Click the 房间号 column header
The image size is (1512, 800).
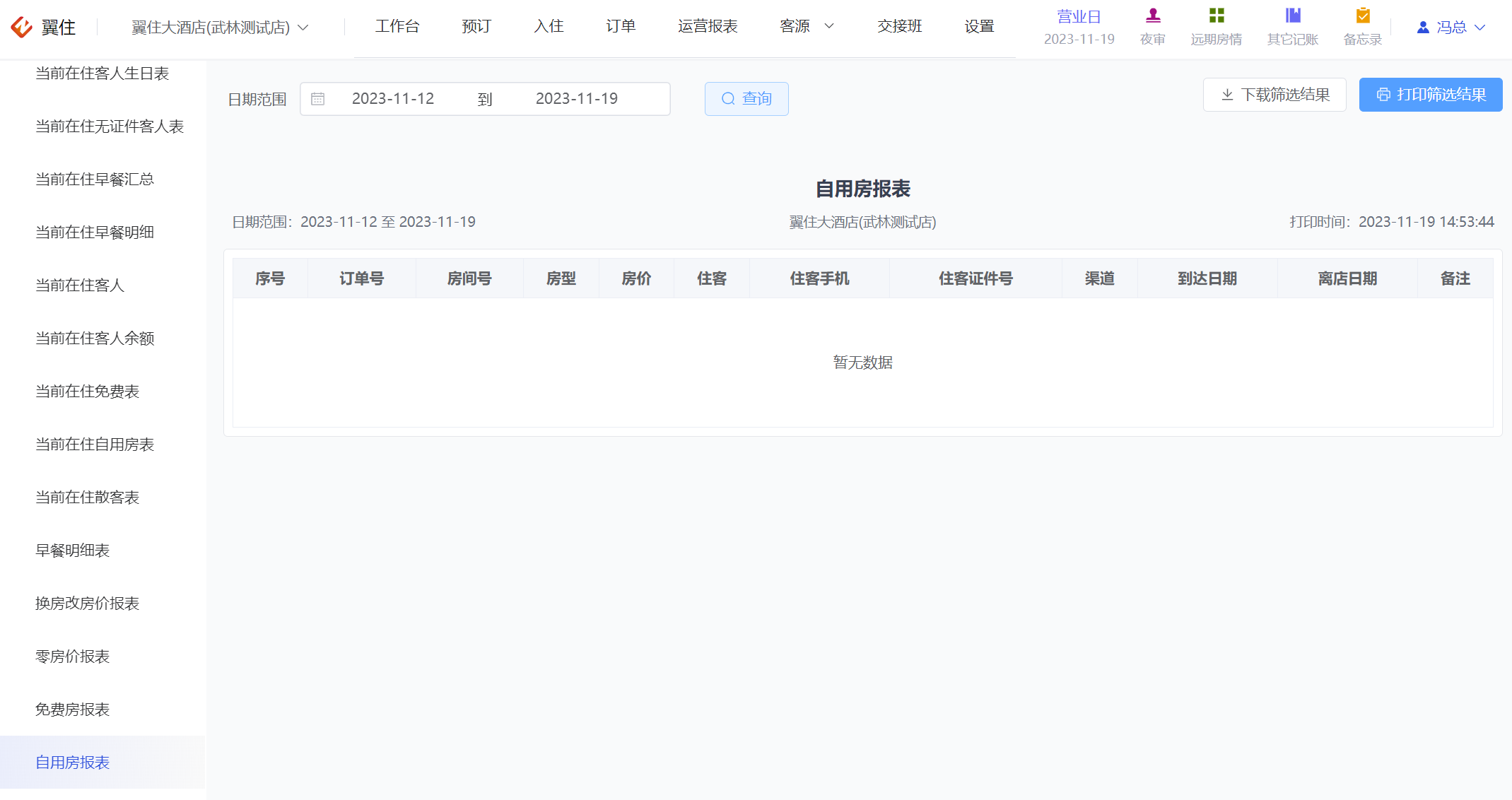(469, 278)
